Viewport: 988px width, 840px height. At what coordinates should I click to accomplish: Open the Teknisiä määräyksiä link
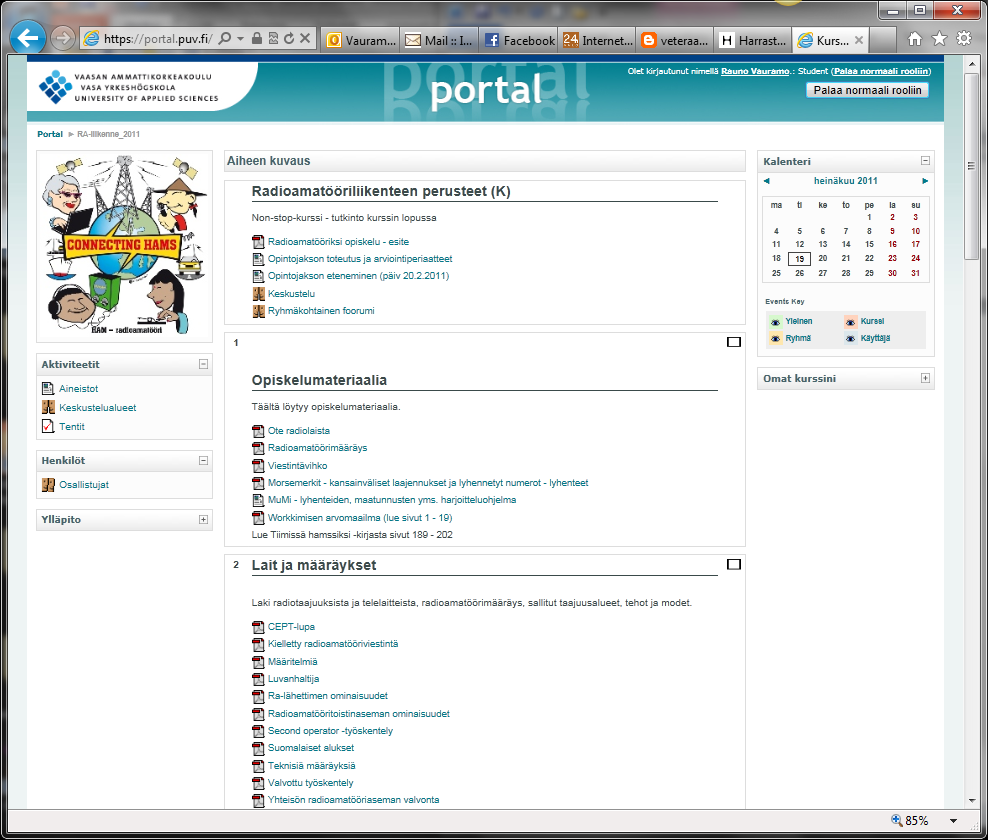(311, 766)
